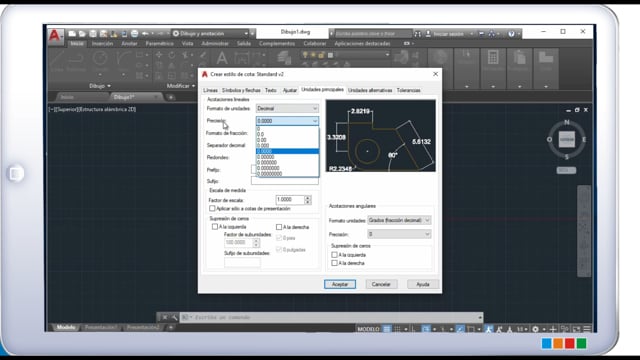Collapse the Precisión 0.0000 combo box
640x360 pixels.
(287, 121)
